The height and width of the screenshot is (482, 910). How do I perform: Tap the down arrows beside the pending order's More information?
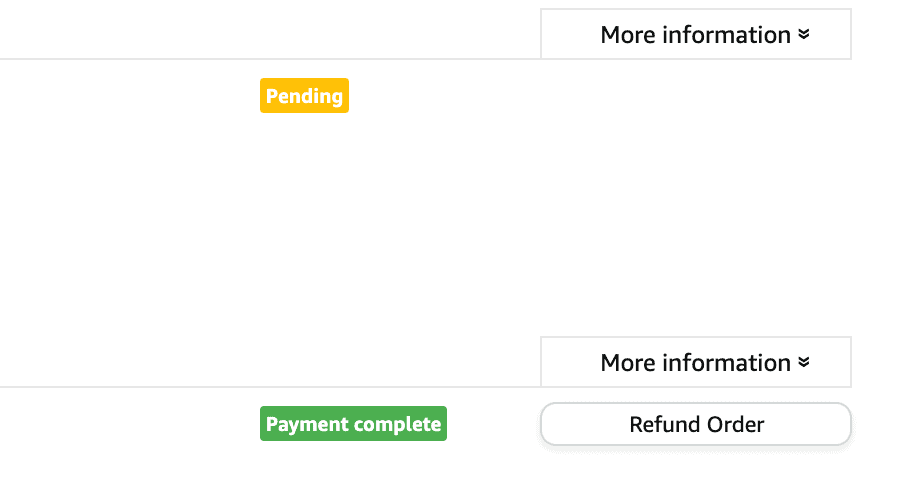pyautogui.click(x=803, y=35)
